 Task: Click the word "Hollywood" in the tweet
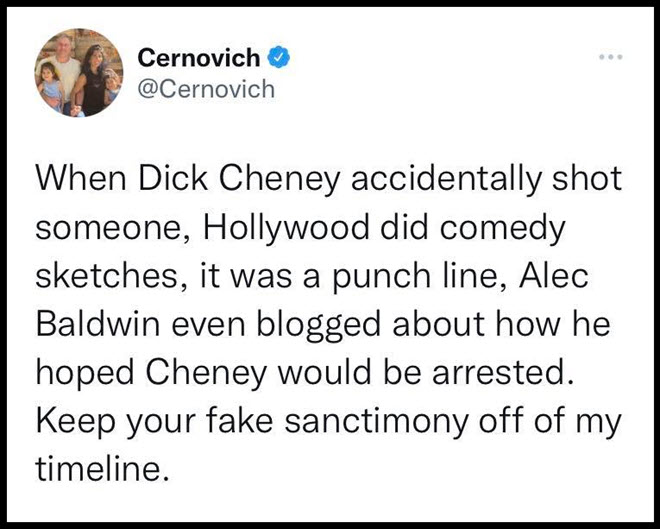pyautogui.click(x=286, y=228)
